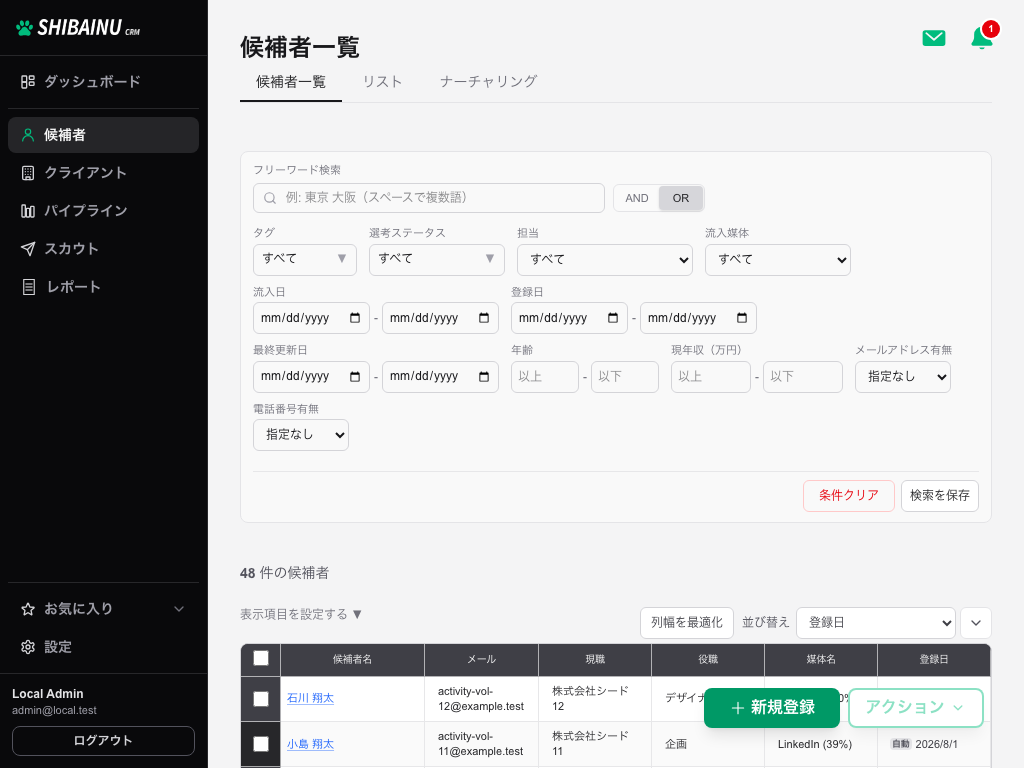This screenshot has height=768, width=1024.
Task: Open the mail envelope icon
Action: pos(933,38)
